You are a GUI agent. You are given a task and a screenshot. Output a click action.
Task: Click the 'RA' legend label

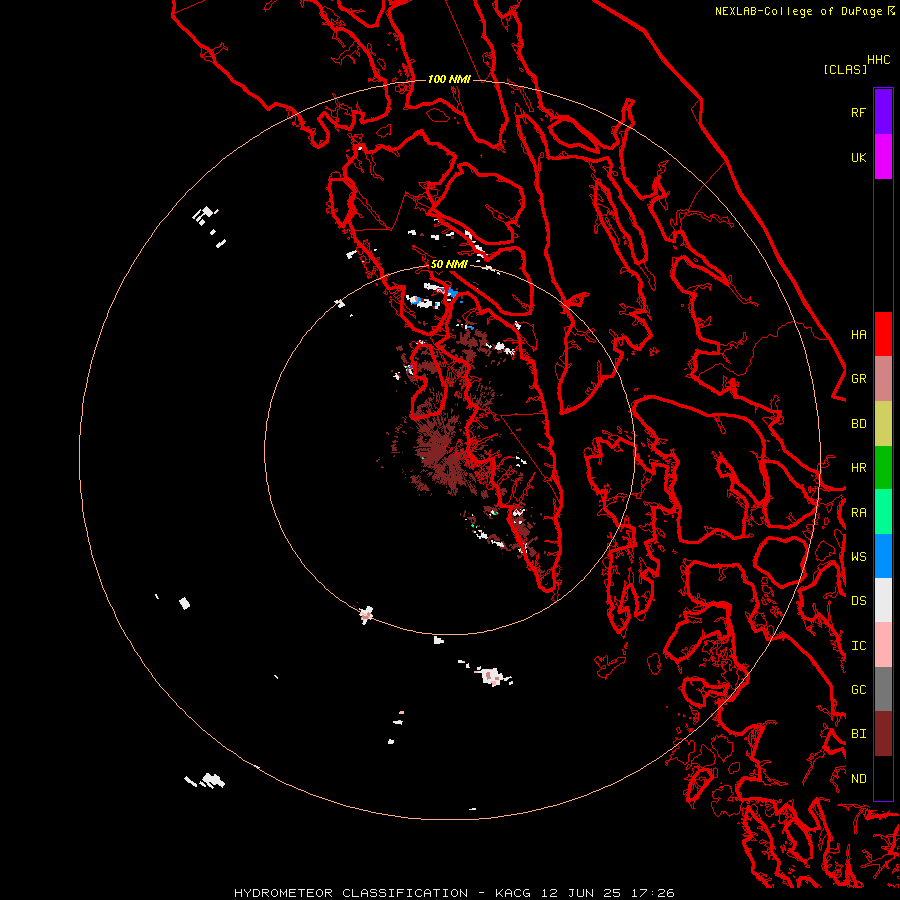[859, 513]
